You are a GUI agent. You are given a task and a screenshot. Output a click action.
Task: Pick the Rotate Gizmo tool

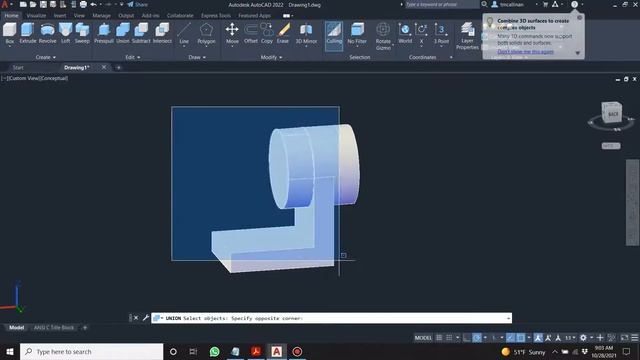coord(383,36)
